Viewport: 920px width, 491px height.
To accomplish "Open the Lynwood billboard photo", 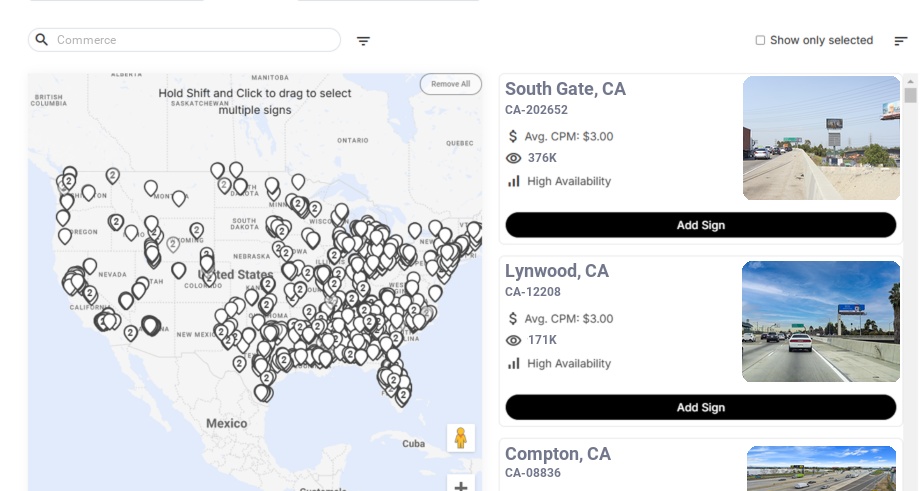I will pyautogui.click(x=821, y=321).
